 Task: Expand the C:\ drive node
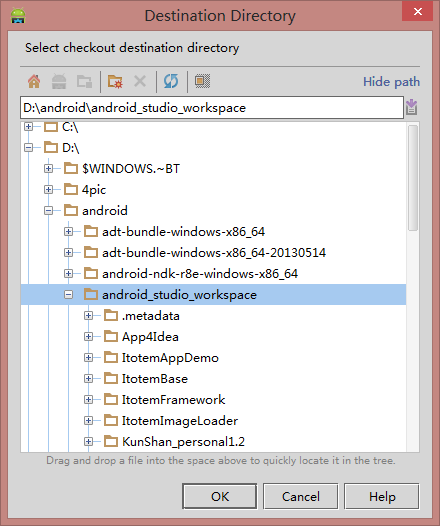pos(29,126)
